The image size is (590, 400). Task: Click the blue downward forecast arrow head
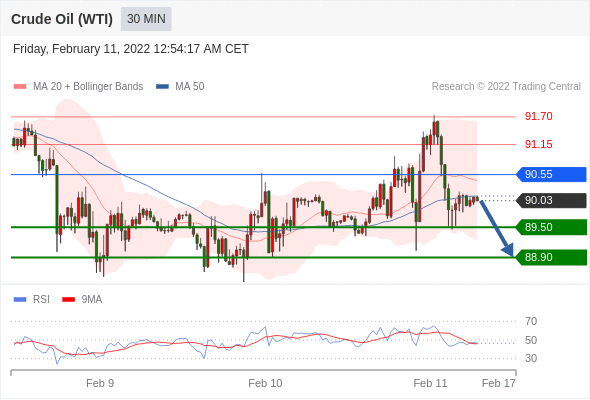(508, 250)
